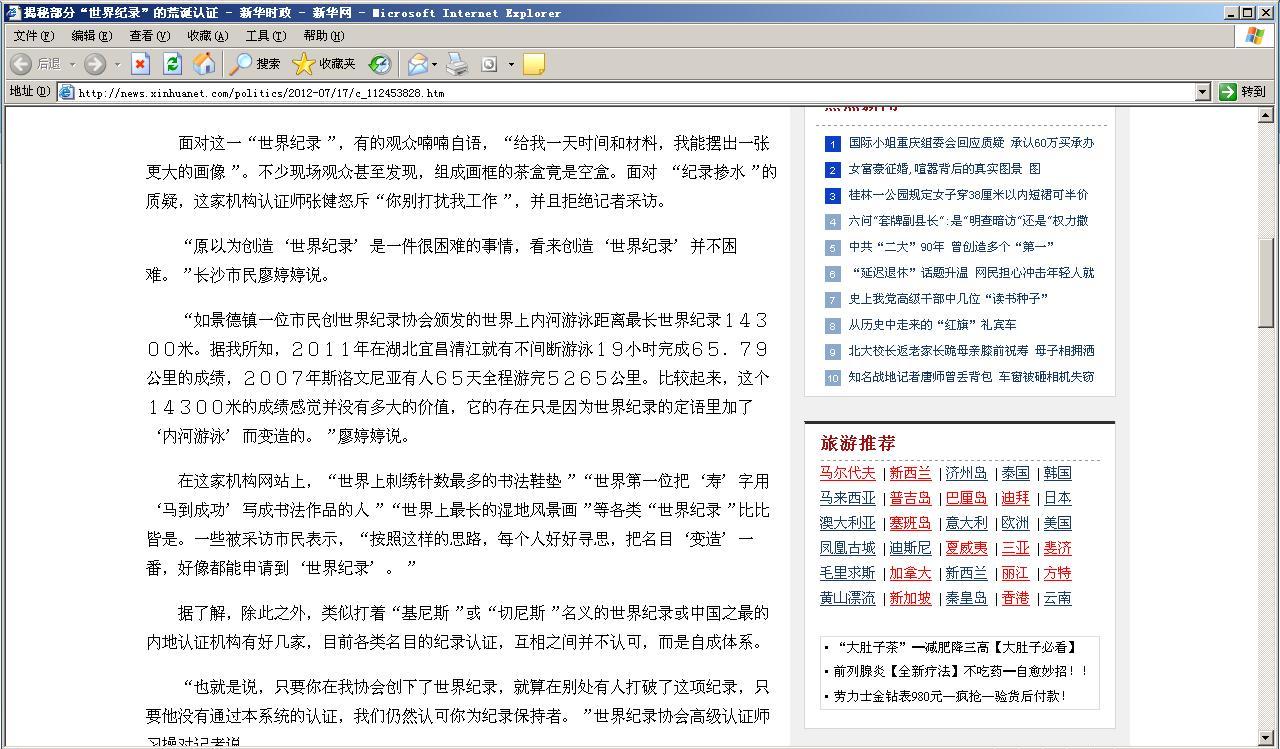Image resolution: width=1280 pixels, height=749 pixels.
Task: Open the 文件(F) menu
Action: (33, 36)
